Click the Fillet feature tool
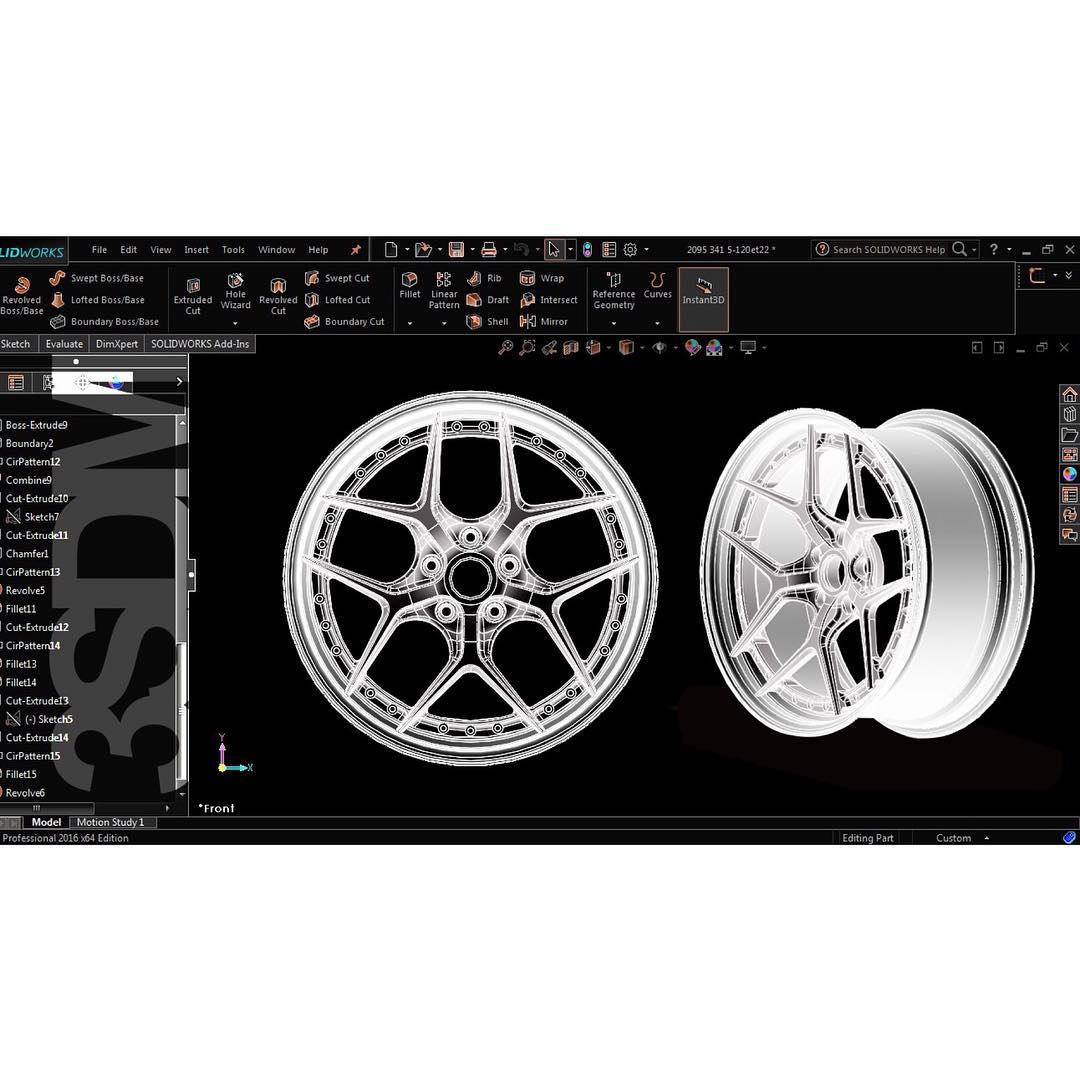The image size is (1080, 1080). pyautogui.click(x=409, y=288)
